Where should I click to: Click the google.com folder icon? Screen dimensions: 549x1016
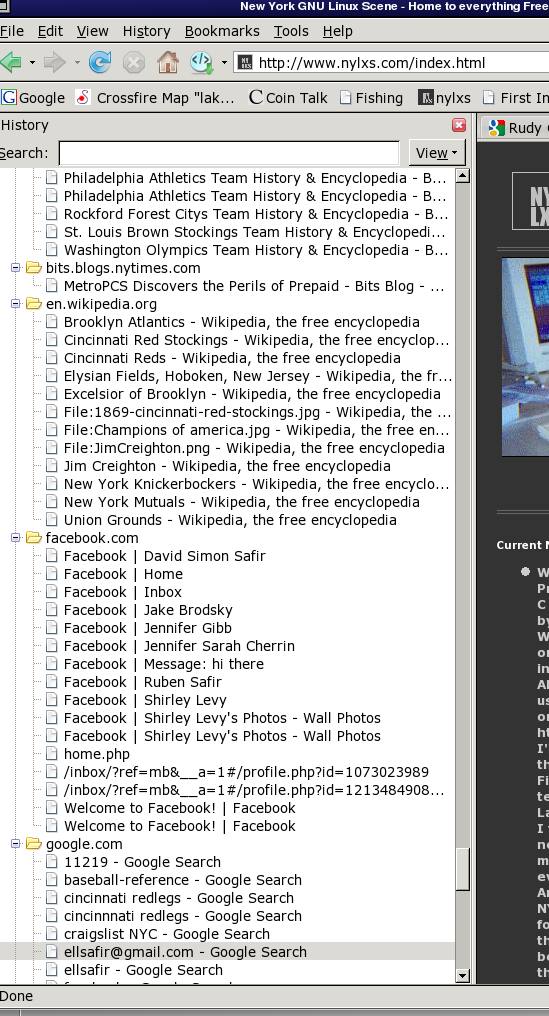(x=34, y=844)
